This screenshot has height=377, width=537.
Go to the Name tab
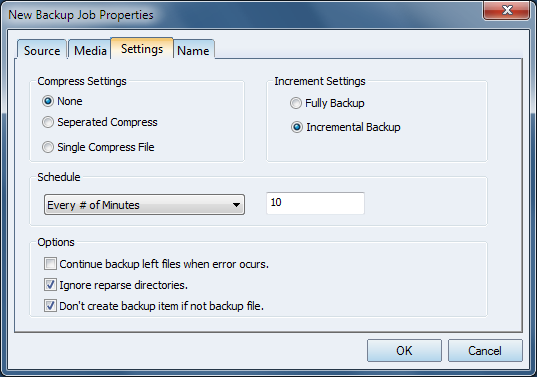tap(193, 50)
